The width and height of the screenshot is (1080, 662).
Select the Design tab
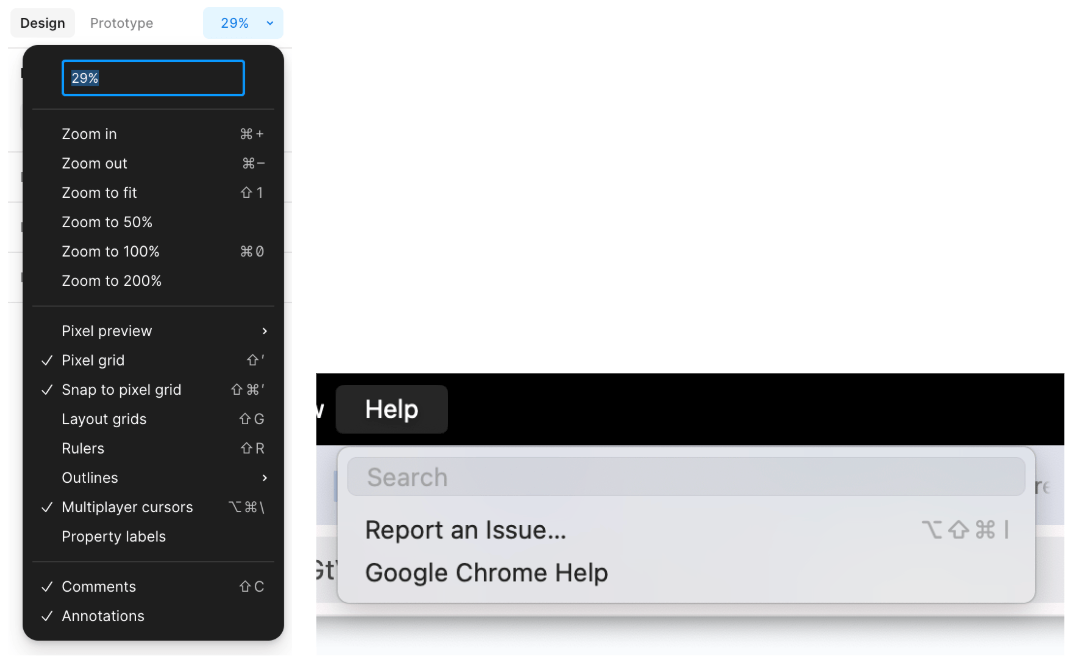click(42, 22)
